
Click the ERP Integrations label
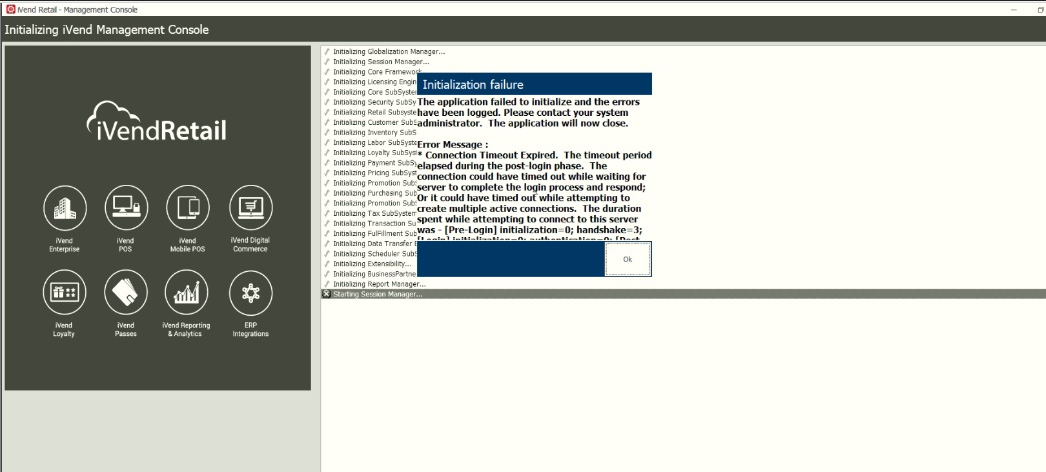click(x=250, y=329)
